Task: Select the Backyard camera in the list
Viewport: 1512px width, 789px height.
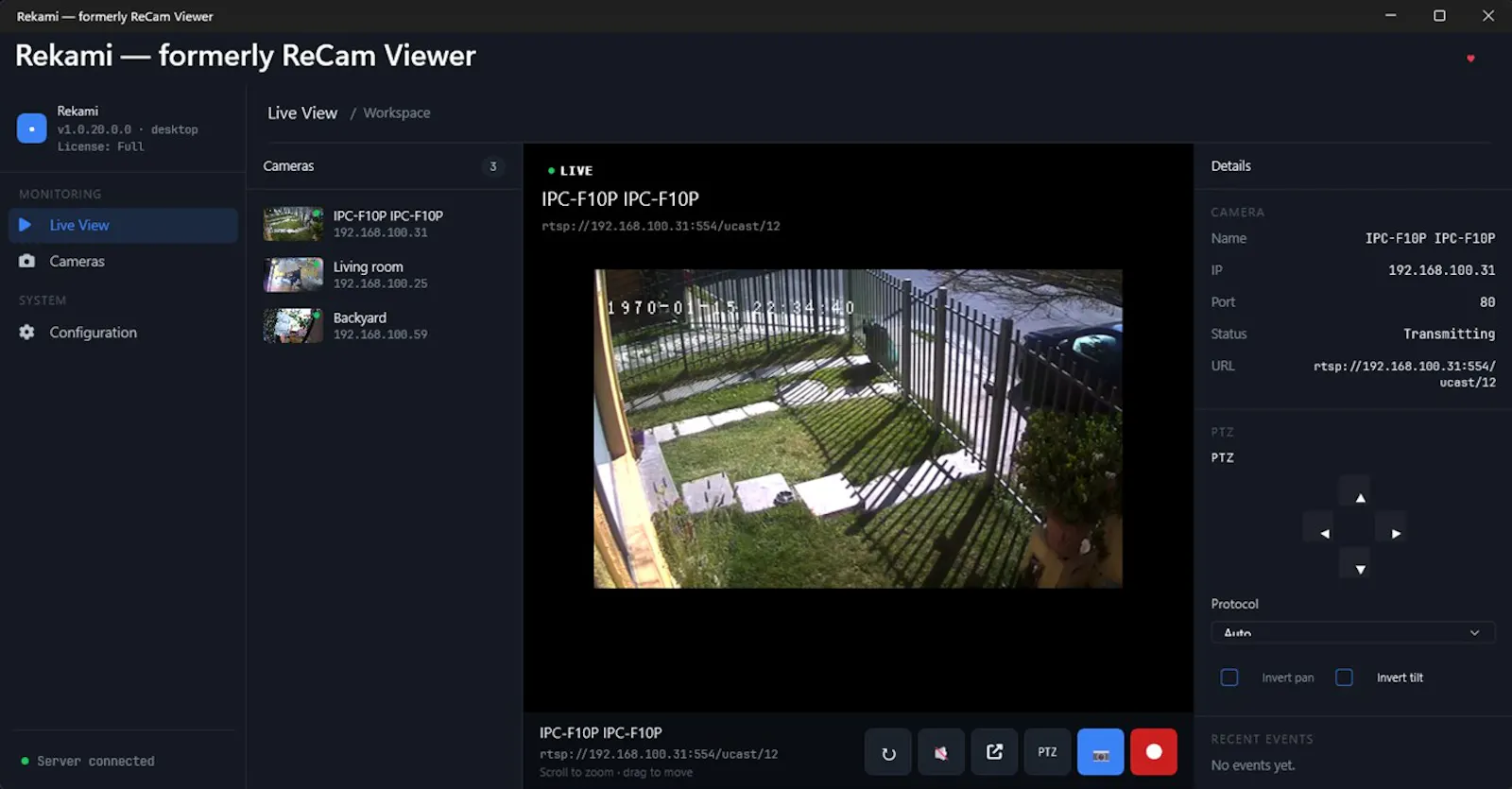Action: 384,326
